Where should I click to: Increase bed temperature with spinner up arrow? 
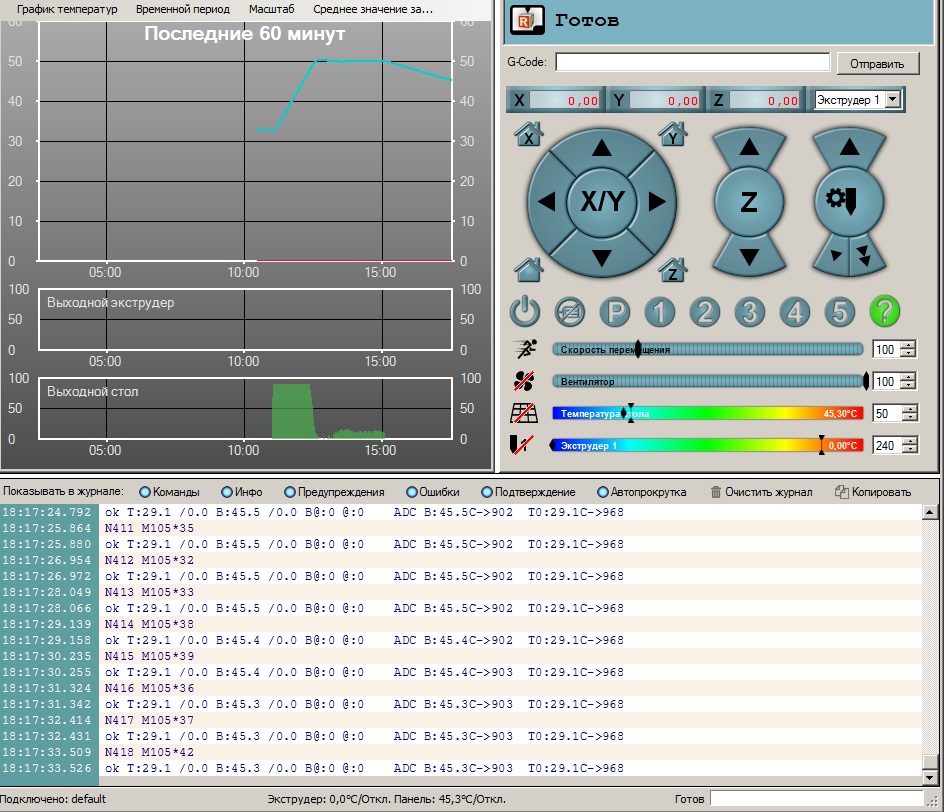[x=908, y=408]
